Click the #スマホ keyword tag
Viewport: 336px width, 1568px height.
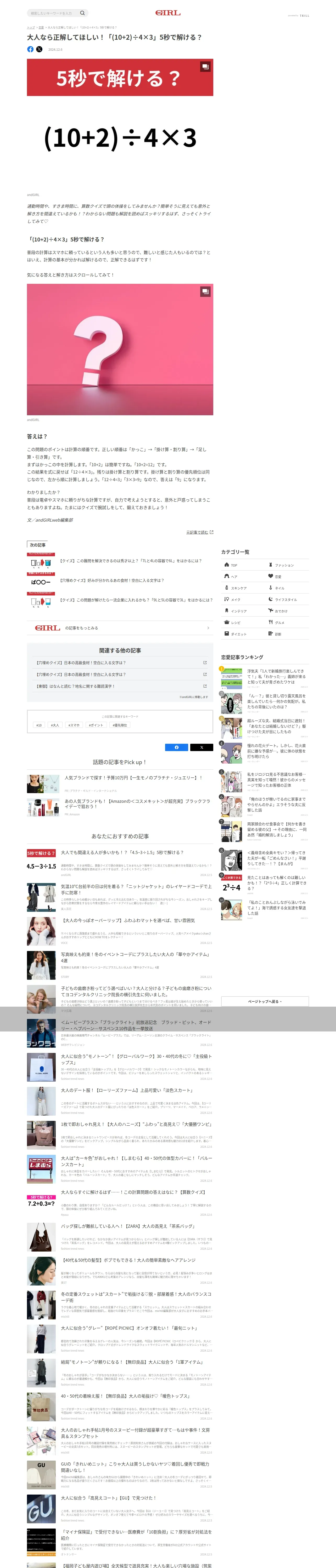(x=74, y=725)
